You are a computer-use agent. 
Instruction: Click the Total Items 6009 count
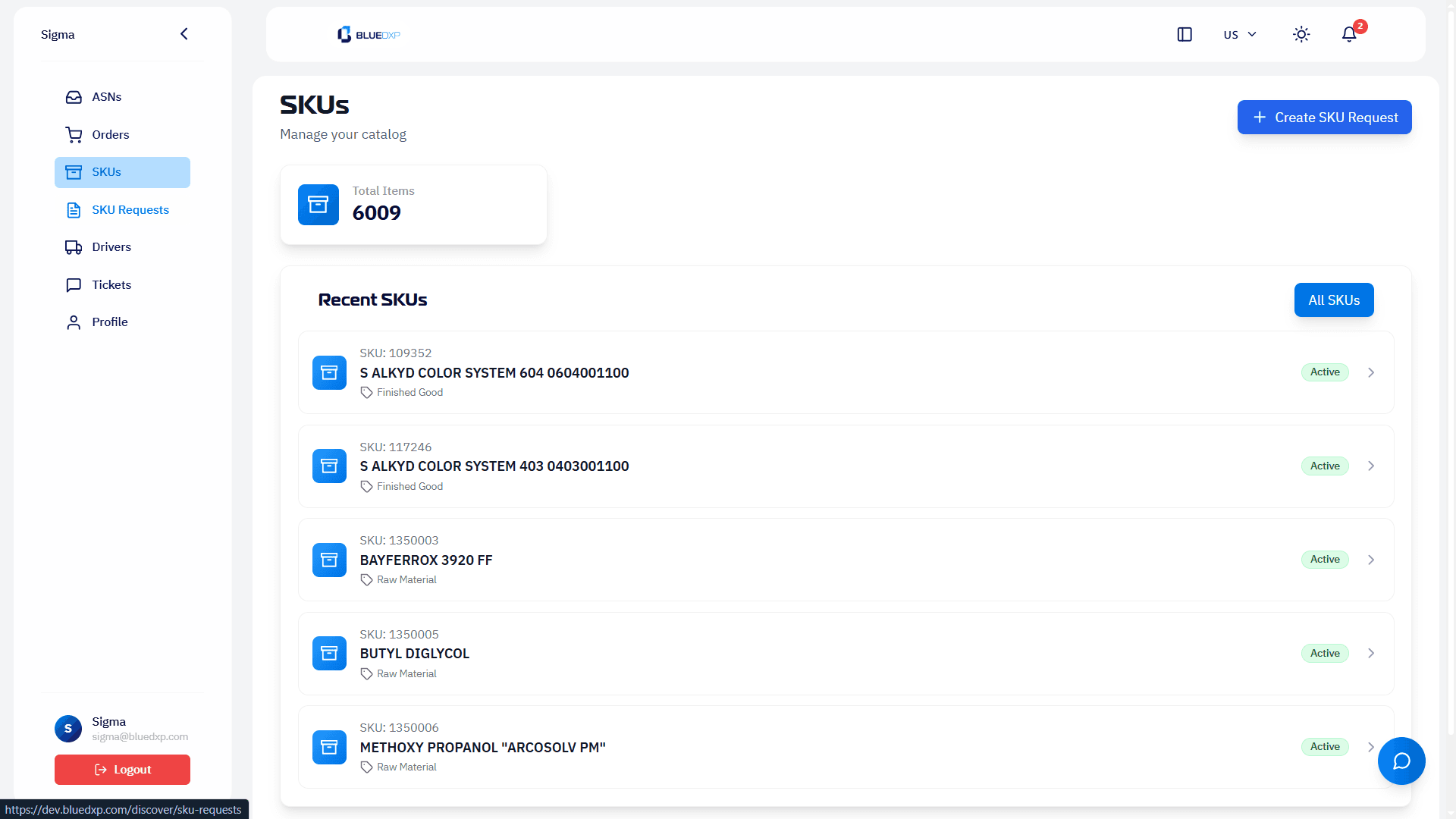377,213
